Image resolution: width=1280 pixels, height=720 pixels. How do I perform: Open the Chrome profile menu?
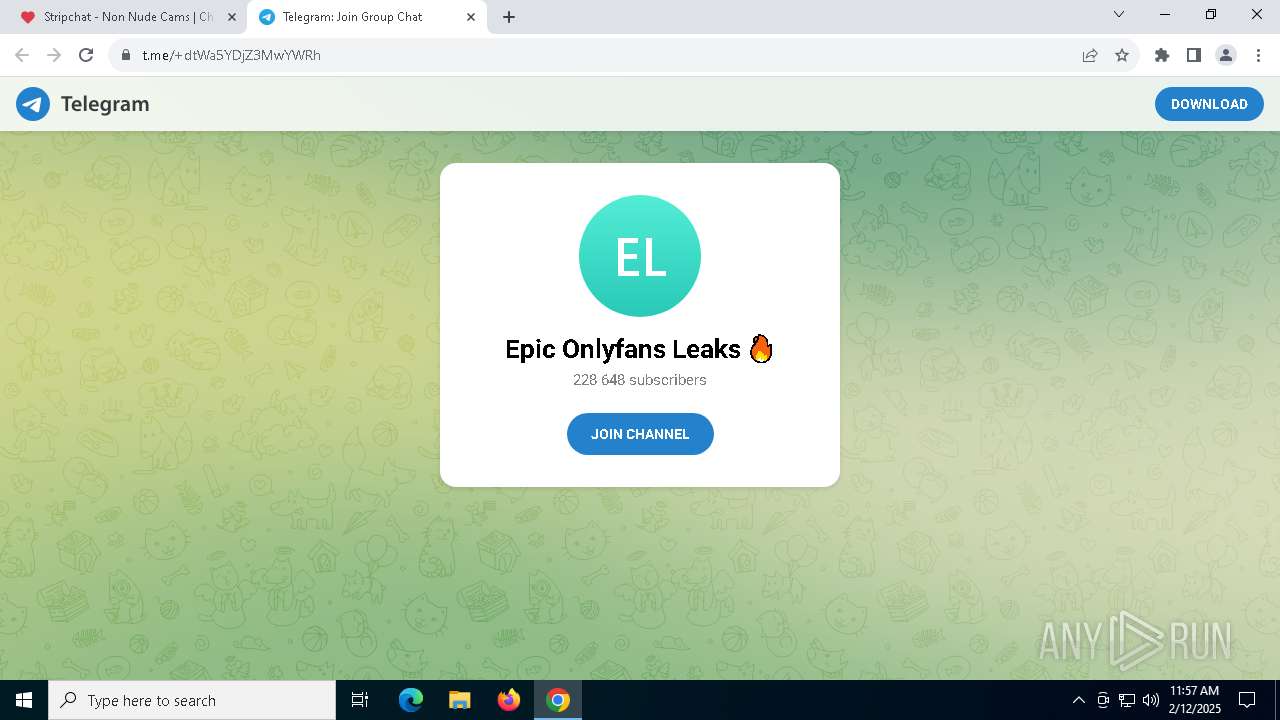point(1226,55)
